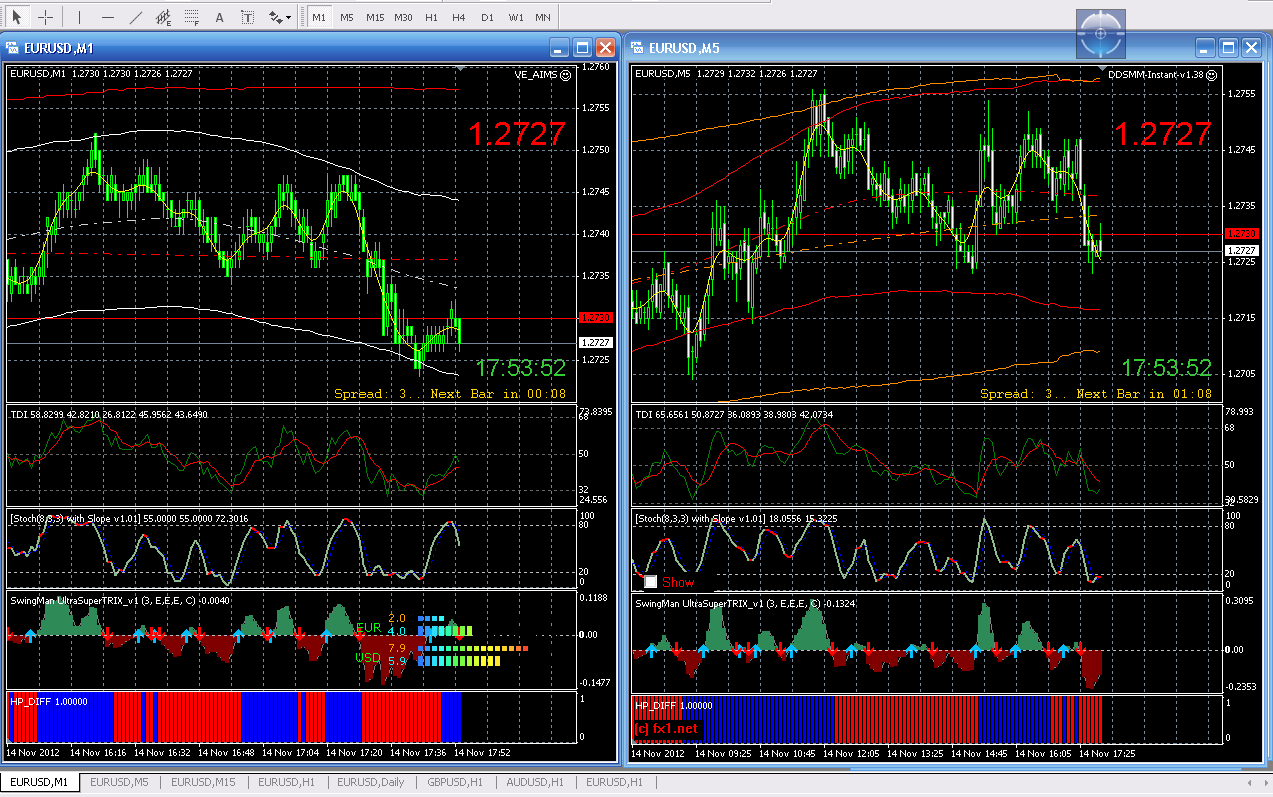Pick the trendline drawing tool
Image resolution: width=1273 pixels, height=797 pixels.
point(135,17)
